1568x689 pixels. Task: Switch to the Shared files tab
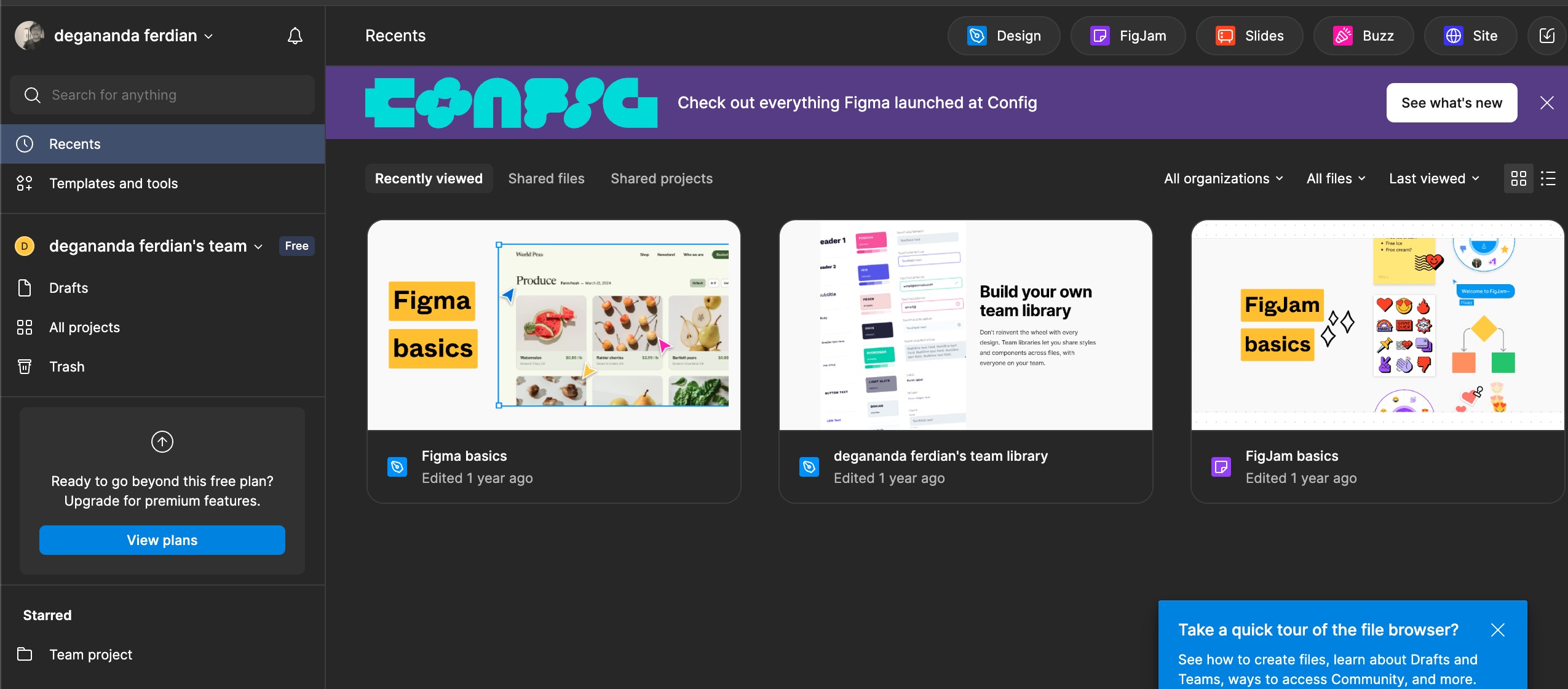click(546, 178)
